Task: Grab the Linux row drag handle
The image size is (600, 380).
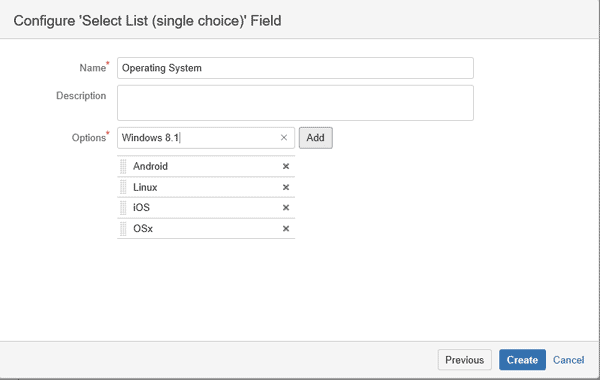Action: click(123, 188)
